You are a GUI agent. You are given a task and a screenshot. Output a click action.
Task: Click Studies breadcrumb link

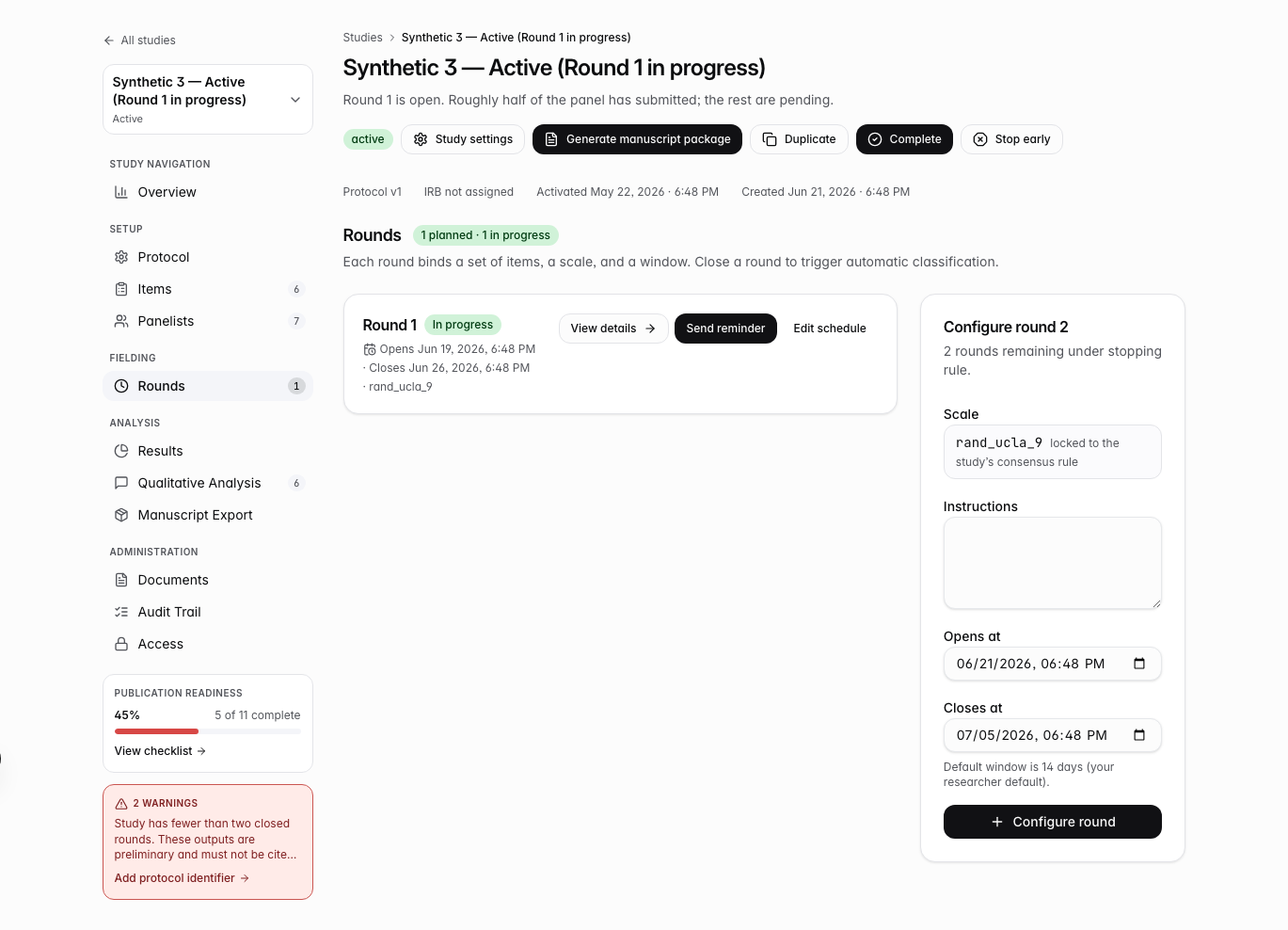(362, 38)
